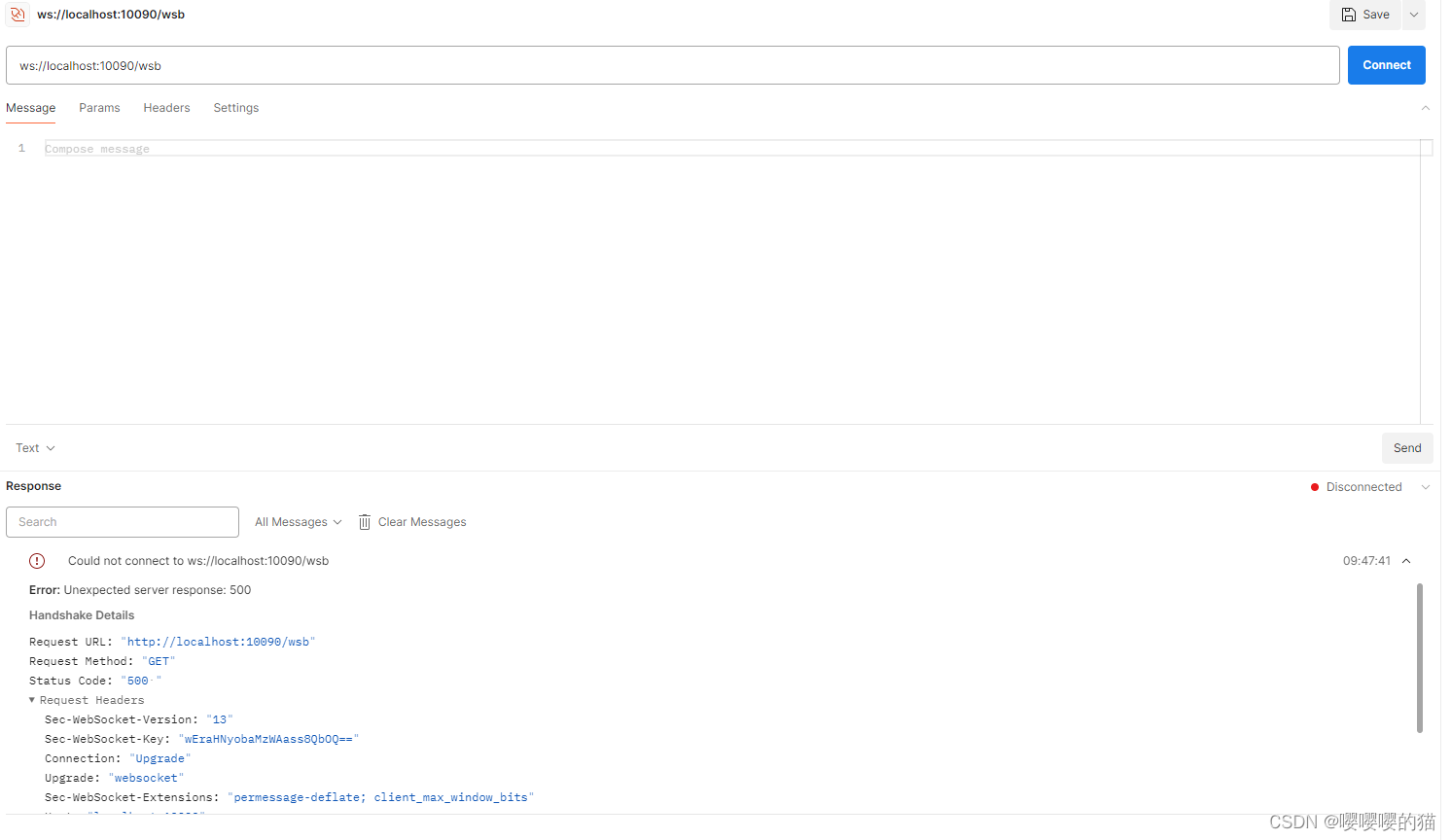Click inside the Search messages field
1451x840 pixels.
[x=123, y=521]
